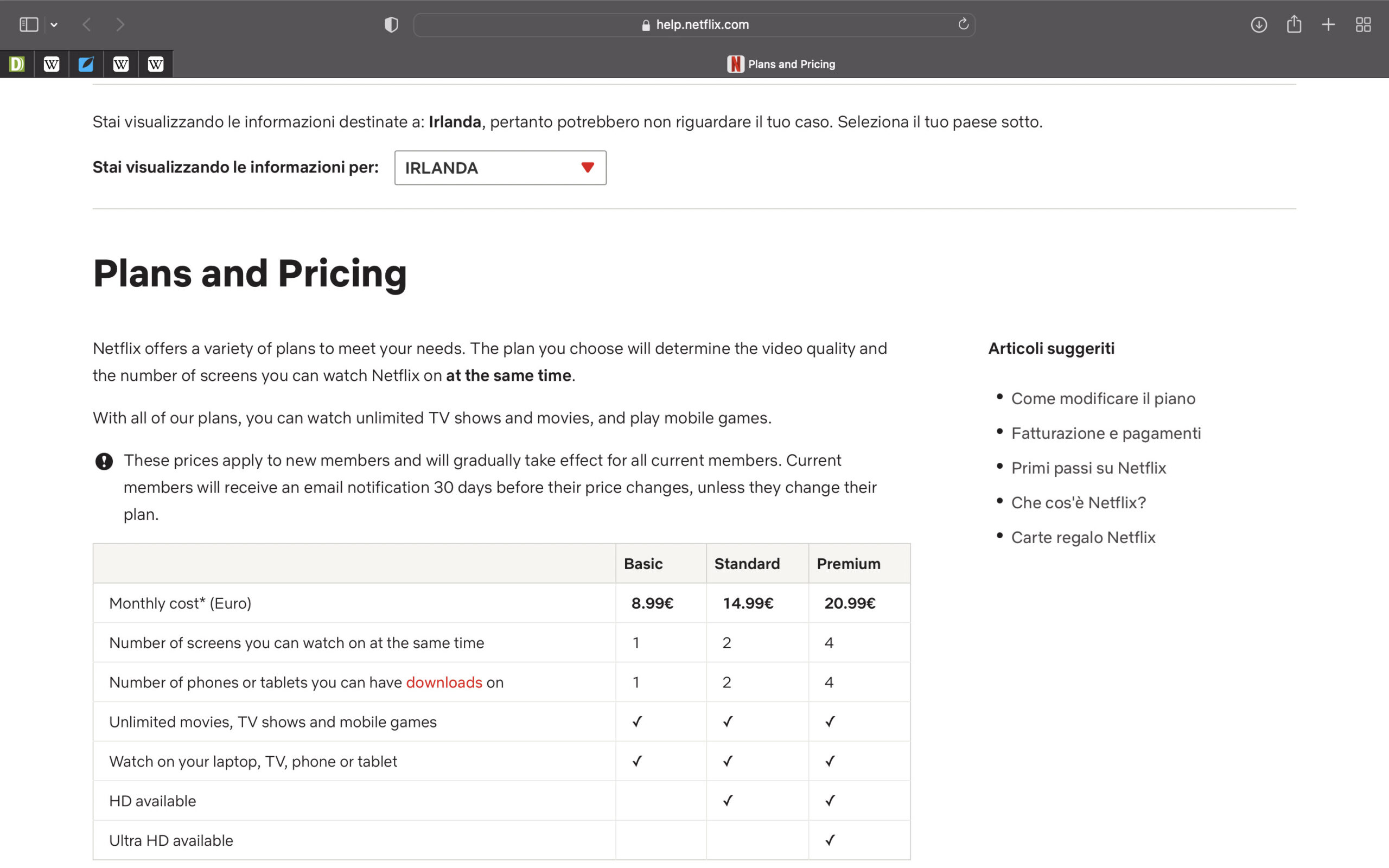Open a new tab with plus icon

click(1328, 25)
